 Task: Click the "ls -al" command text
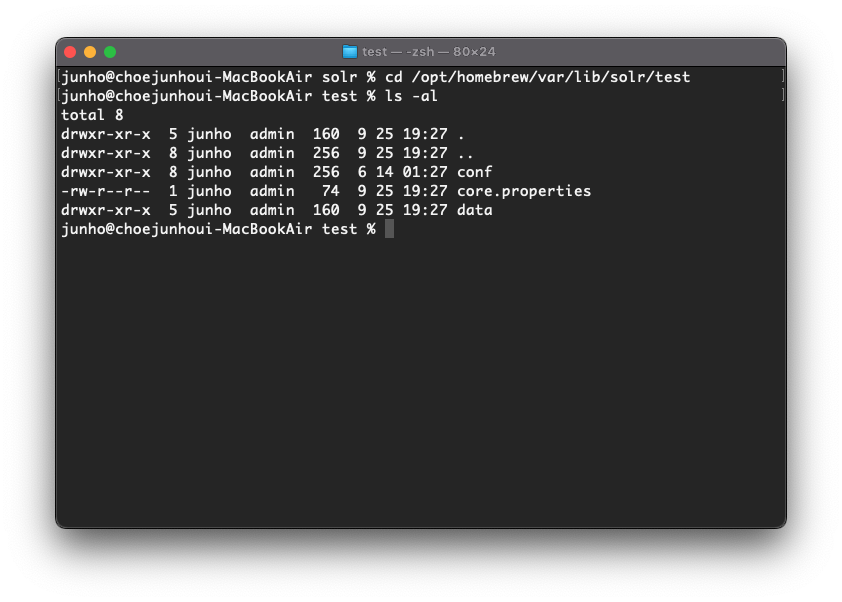(411, 96)
